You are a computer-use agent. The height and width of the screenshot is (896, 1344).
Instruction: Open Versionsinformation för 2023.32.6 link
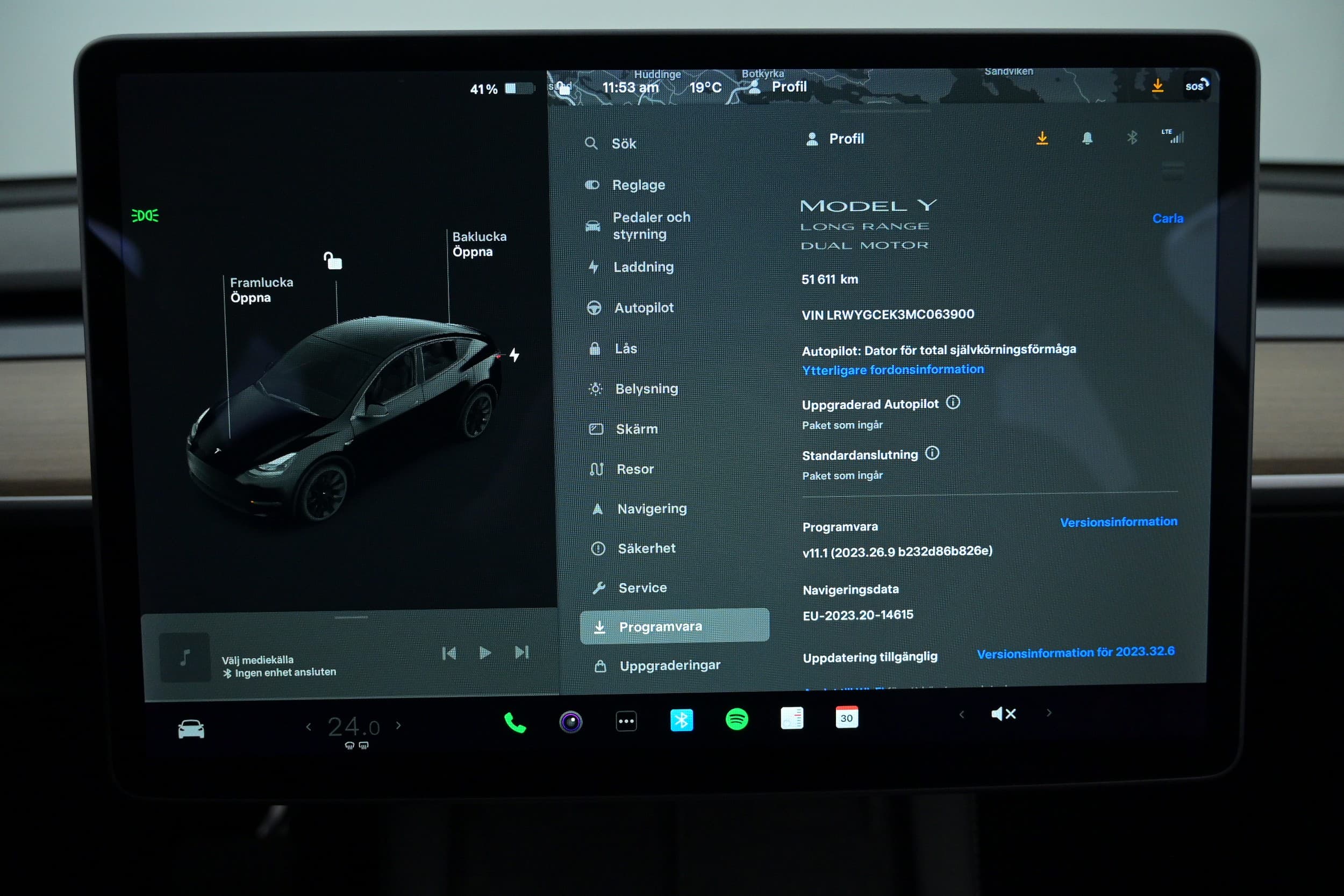pyautogui.click(x=1075, y=653)
